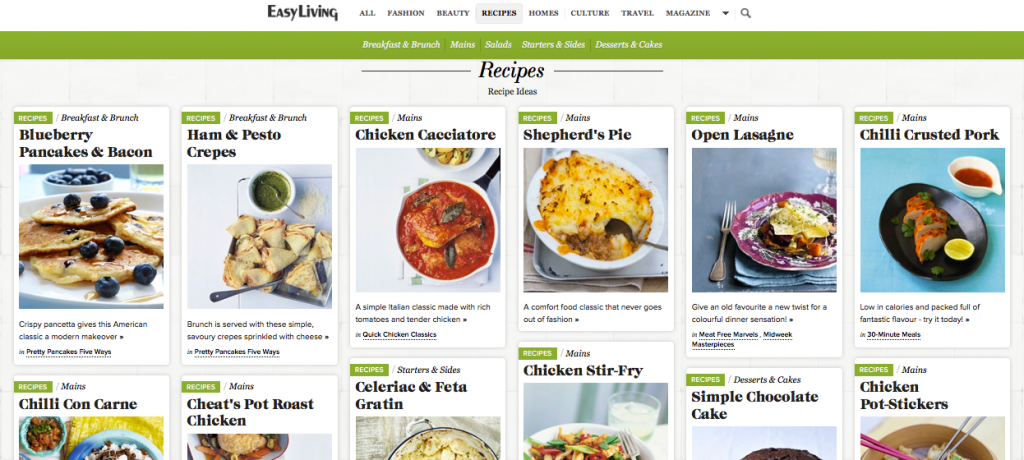
Task: Follow the Quick Chicken Classics link
Action: [x=400, y=335]
